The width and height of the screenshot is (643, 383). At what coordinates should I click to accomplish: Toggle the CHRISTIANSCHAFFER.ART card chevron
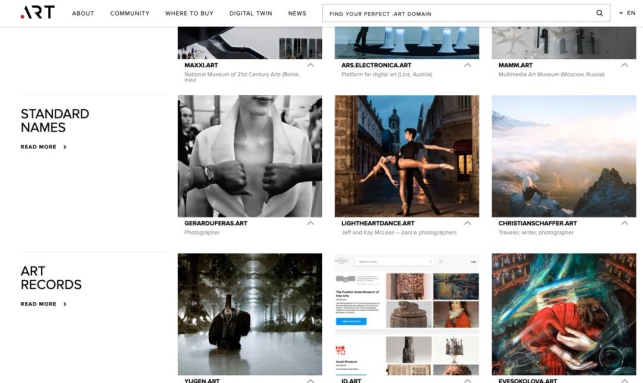[x=624, y=223]
